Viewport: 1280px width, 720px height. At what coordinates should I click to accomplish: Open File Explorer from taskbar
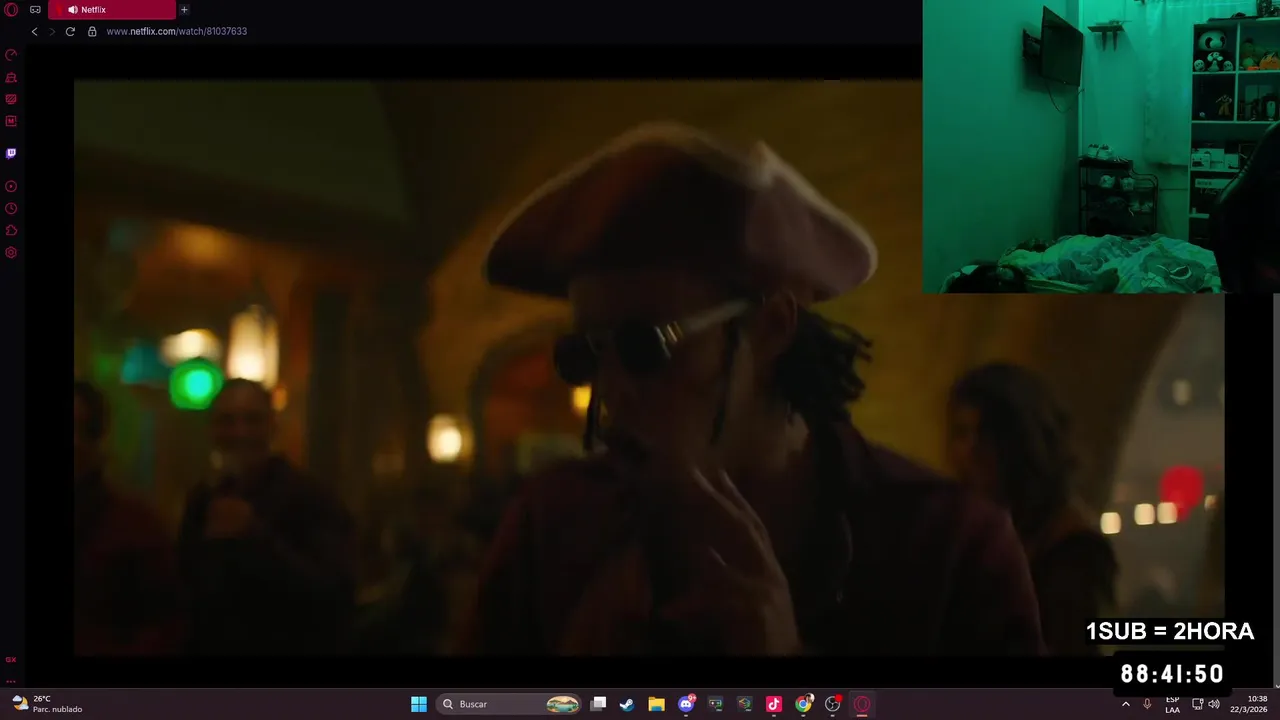[x=656, y=704]
